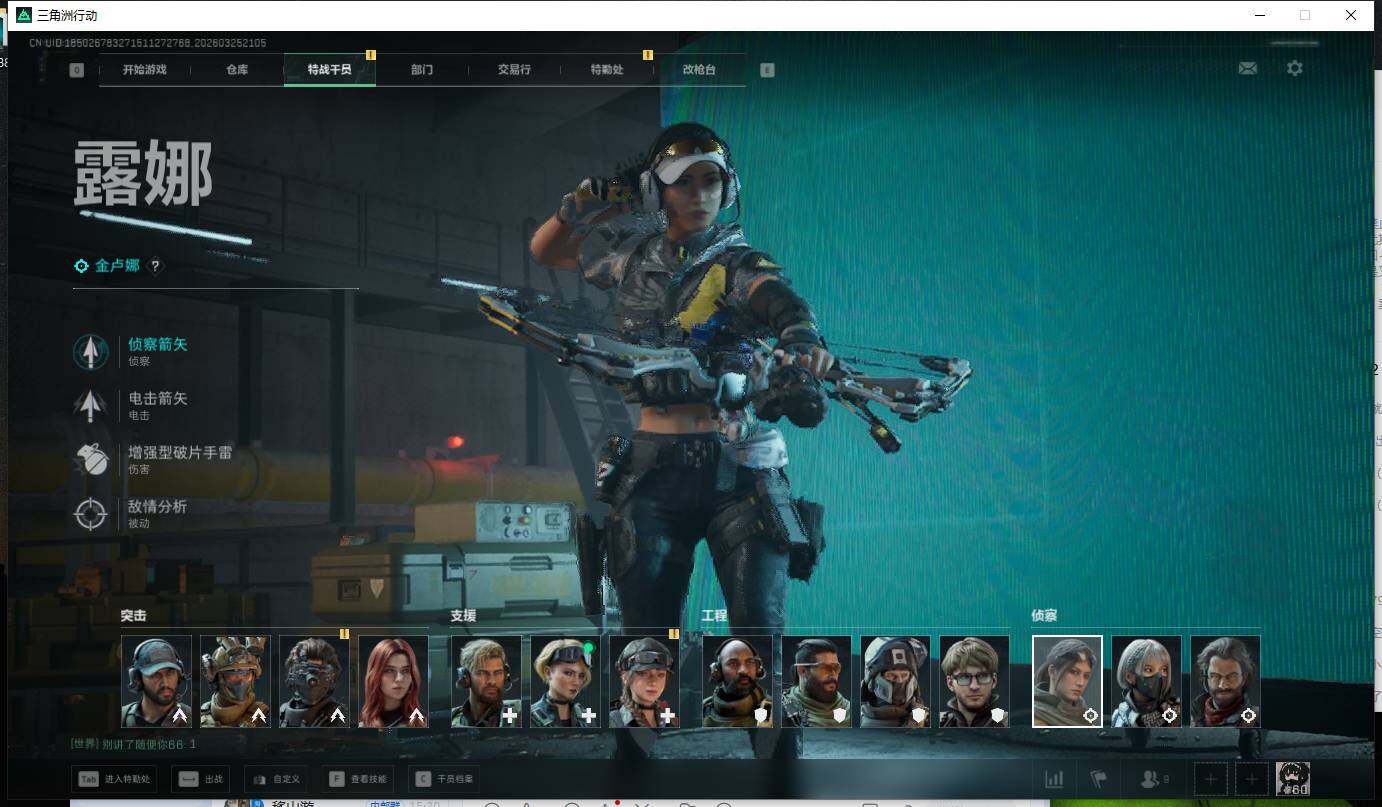Click the 电击箭矢 skill name text
1382x807 pixels.
(158, 399)
